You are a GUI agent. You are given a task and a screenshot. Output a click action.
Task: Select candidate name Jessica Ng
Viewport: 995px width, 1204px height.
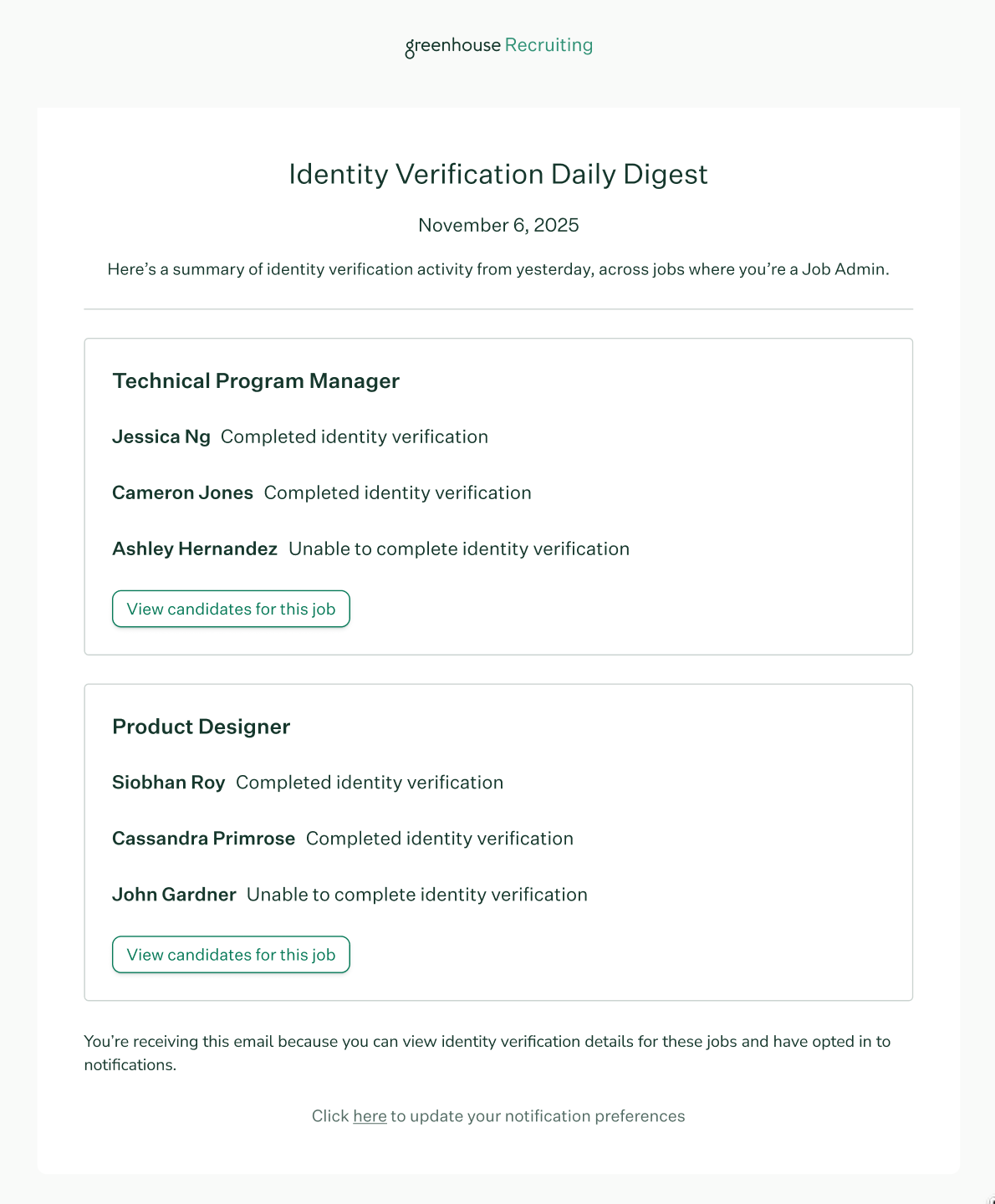point(161,436)
